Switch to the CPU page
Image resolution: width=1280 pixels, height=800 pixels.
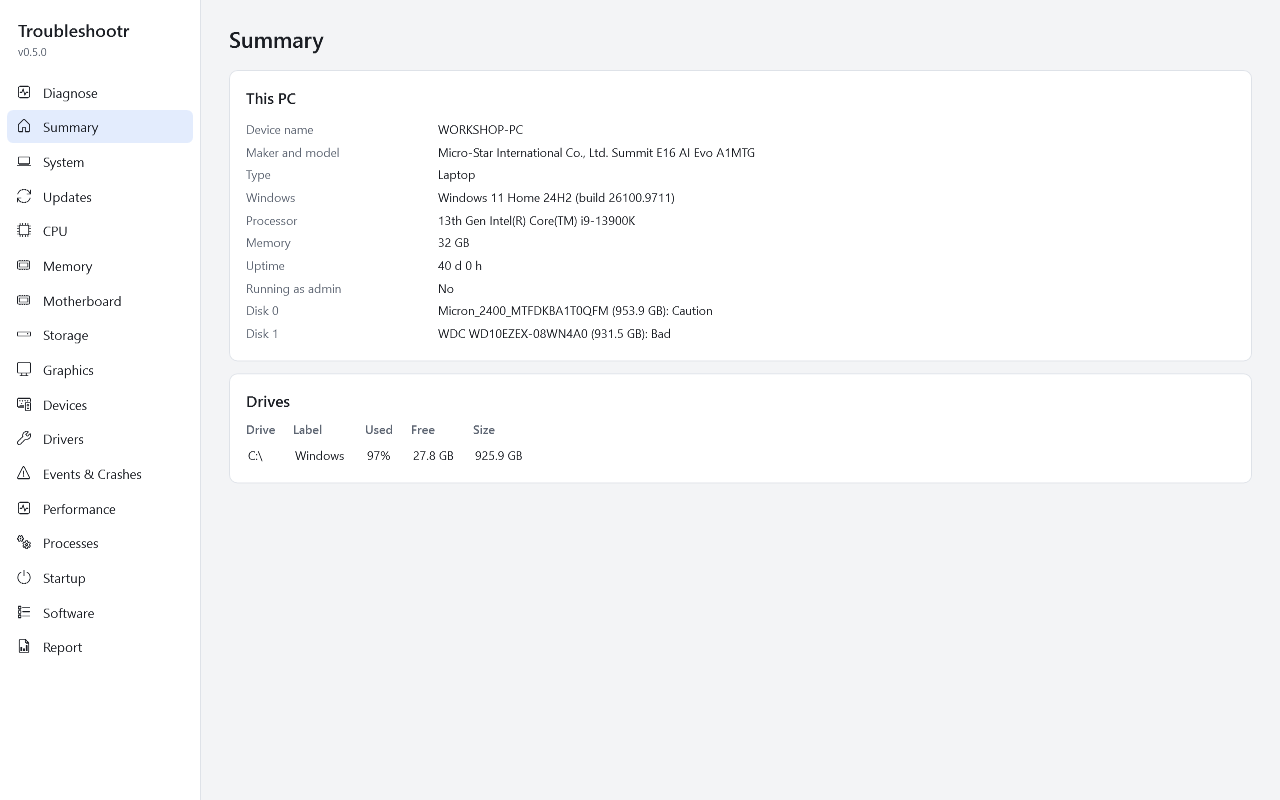(x=100, y=231)
